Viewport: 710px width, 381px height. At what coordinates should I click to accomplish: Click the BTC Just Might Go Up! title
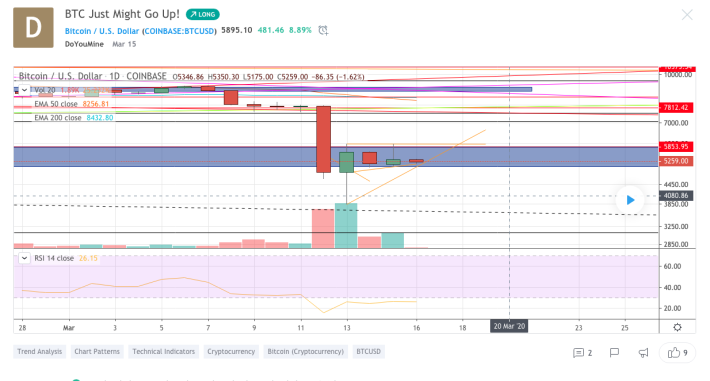click(x=122, y=14)
